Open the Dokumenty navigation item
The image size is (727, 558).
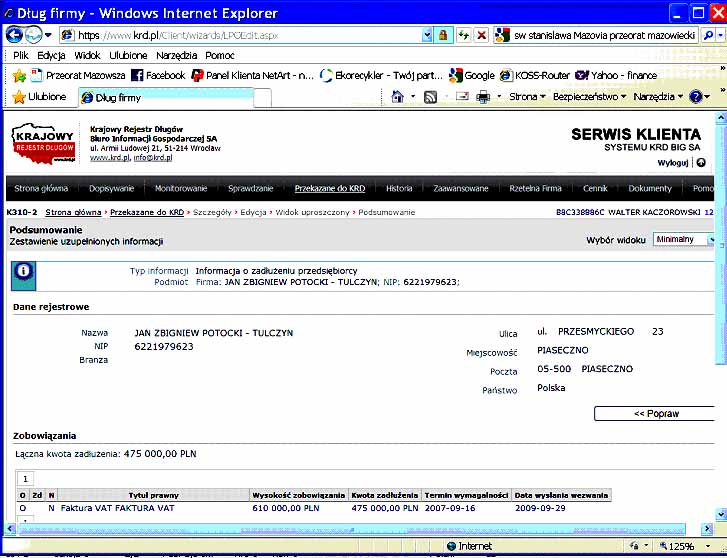point(650,189)
